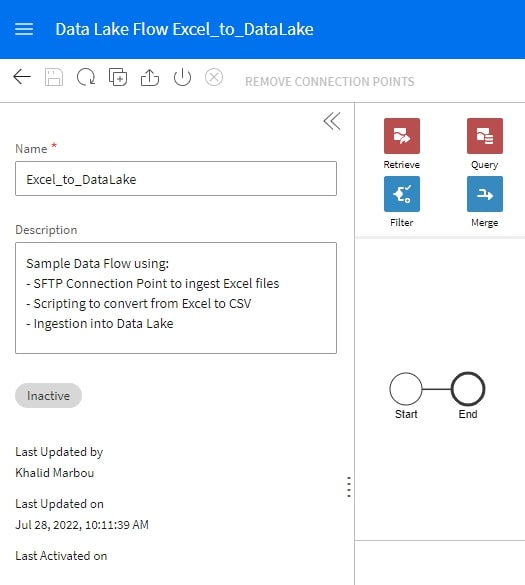Click the refresh circular arrow icon

tap(86, 77)
